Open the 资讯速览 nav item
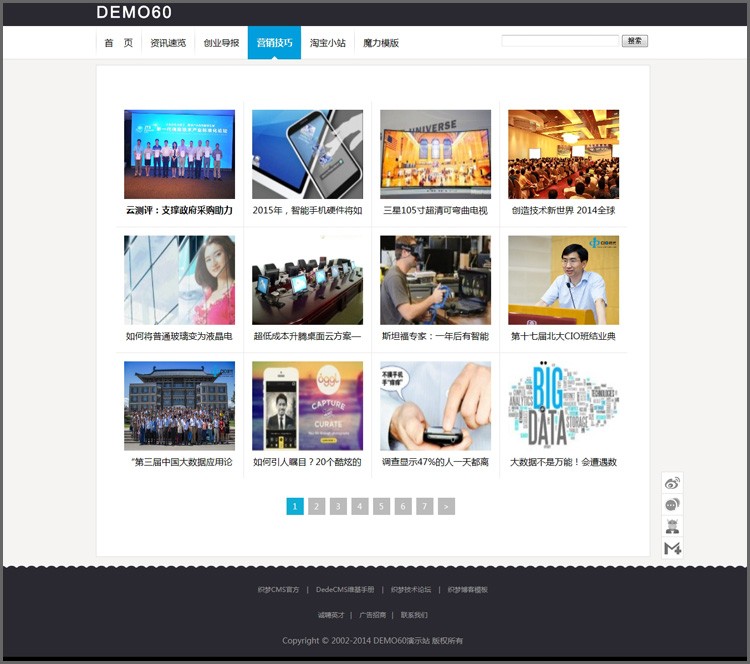Image resolution: width=750 pixels, height=664 pixels. [x=168, y=43]
